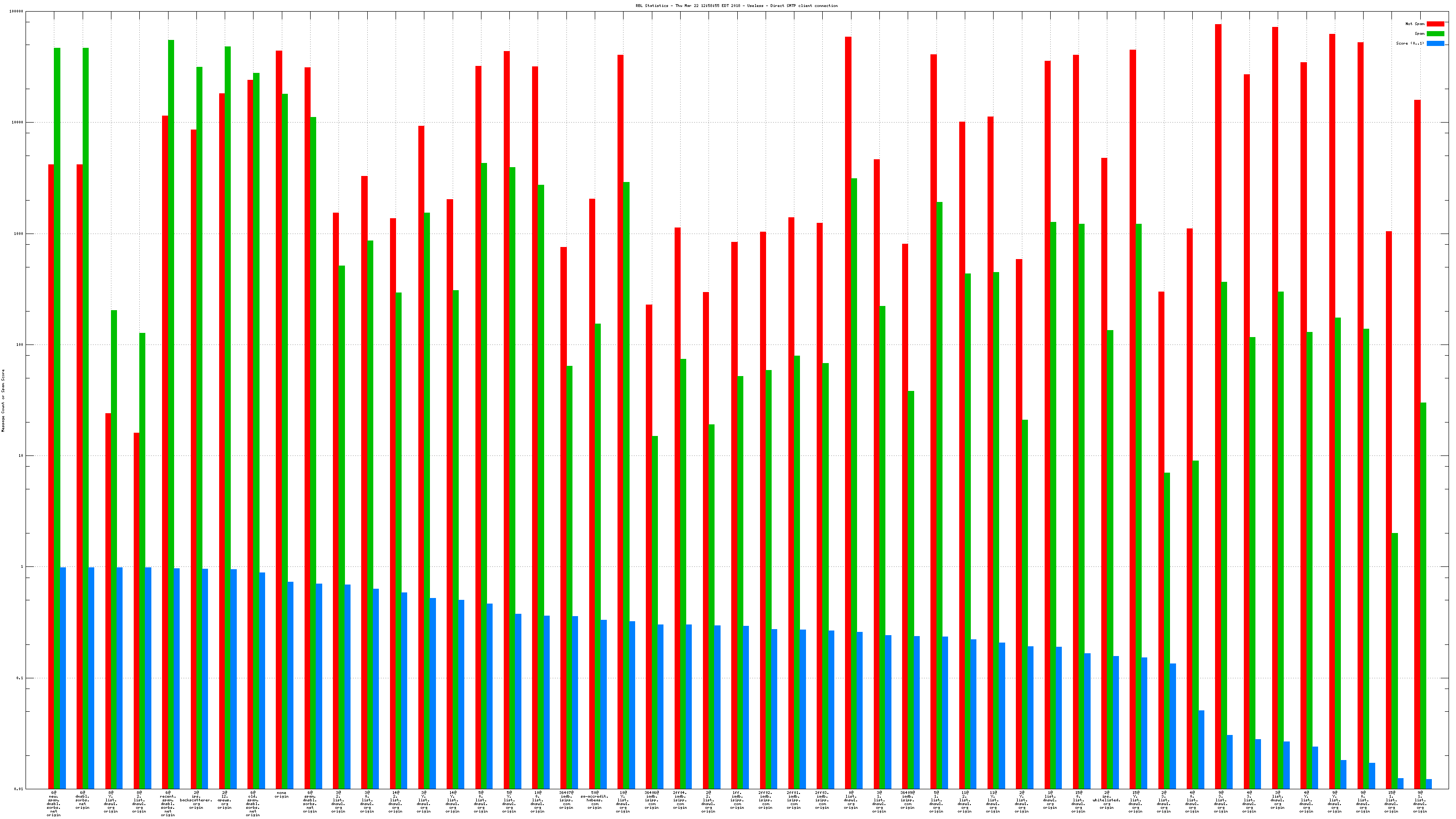1456x819 pixels.
Task: Click the 0.01 y-axis tick label
Action: tap(19, 789)
